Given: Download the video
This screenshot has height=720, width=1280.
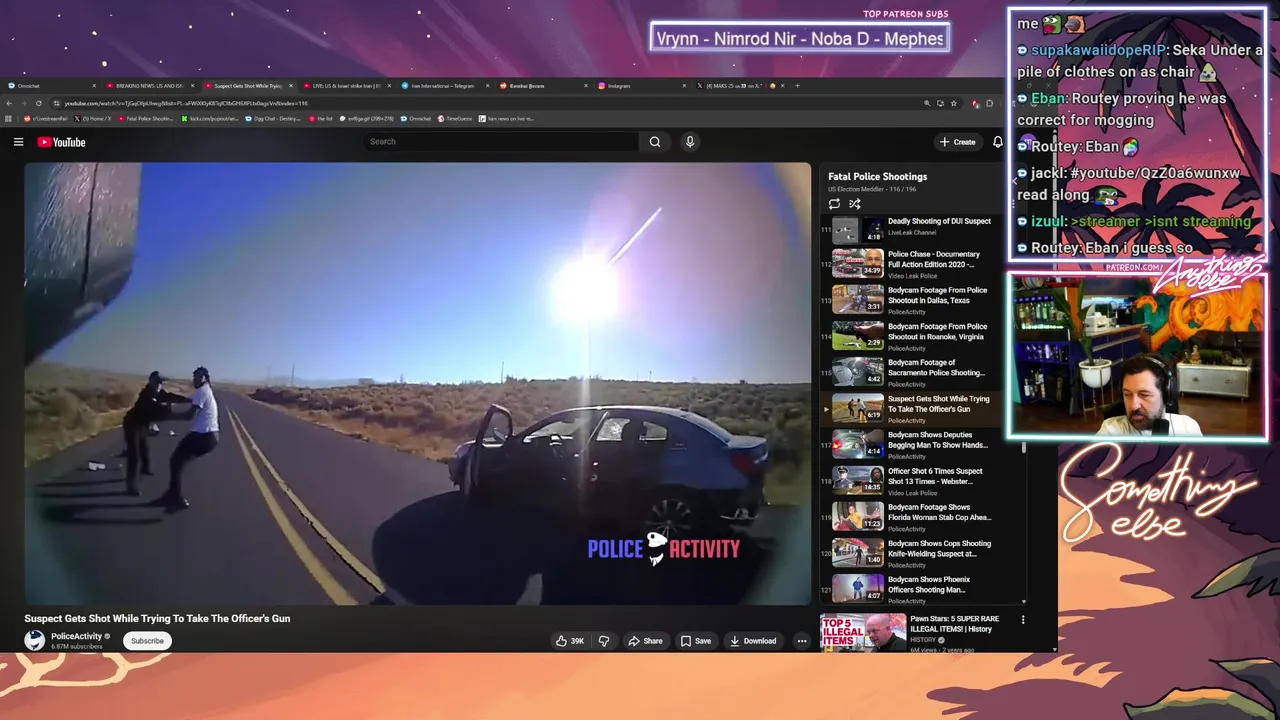Looking at the screenshot, I should (753, 641).
